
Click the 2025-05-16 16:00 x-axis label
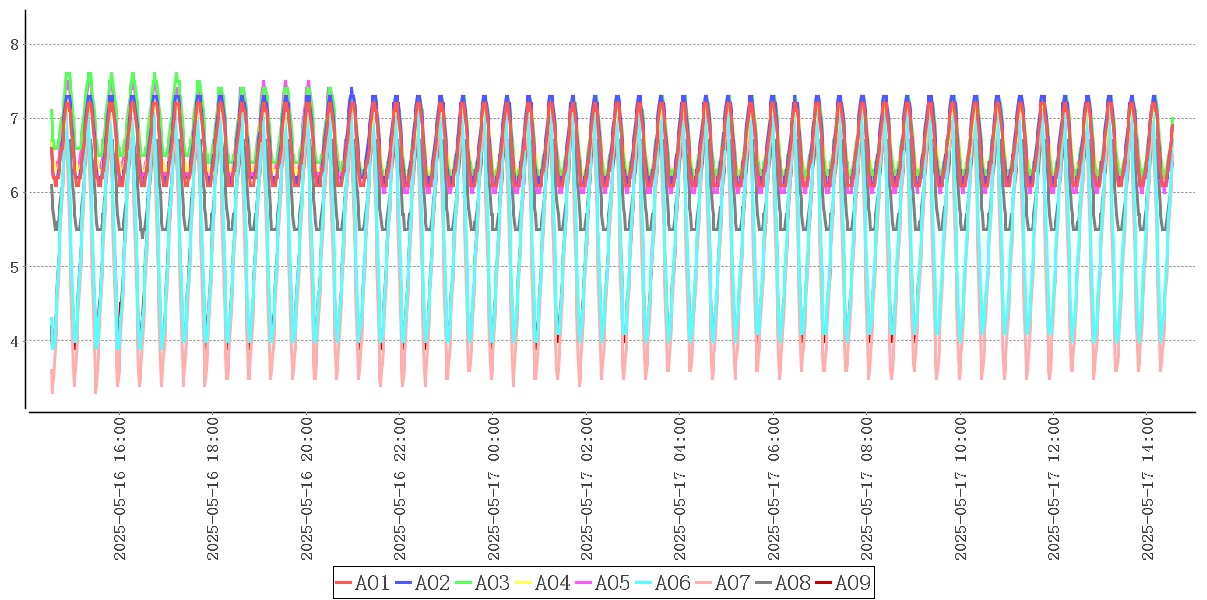[x=120, y=489]
